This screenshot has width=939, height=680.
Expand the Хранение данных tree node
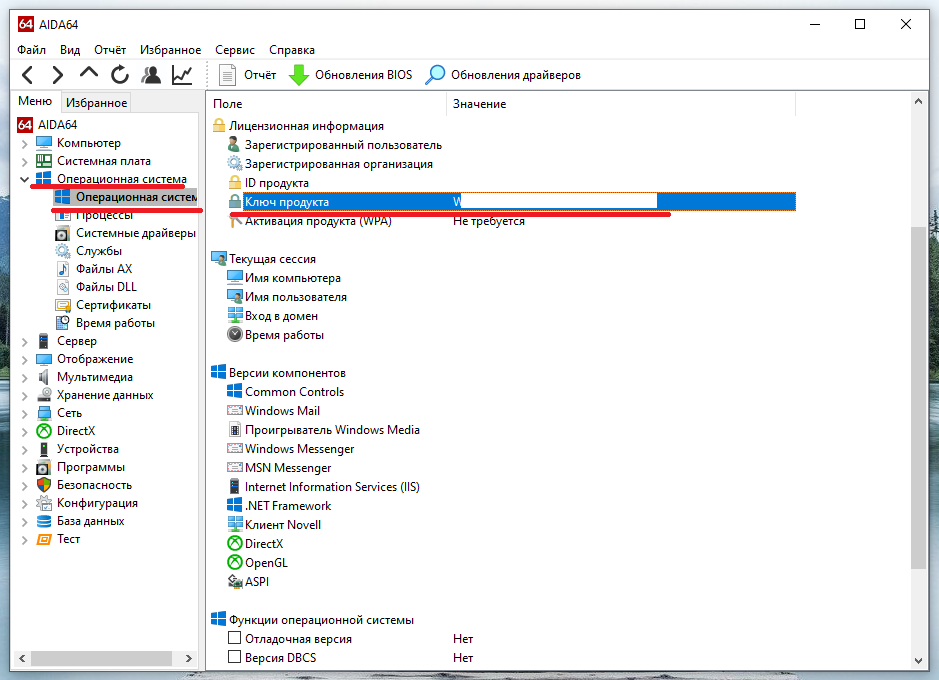(24, 396)
